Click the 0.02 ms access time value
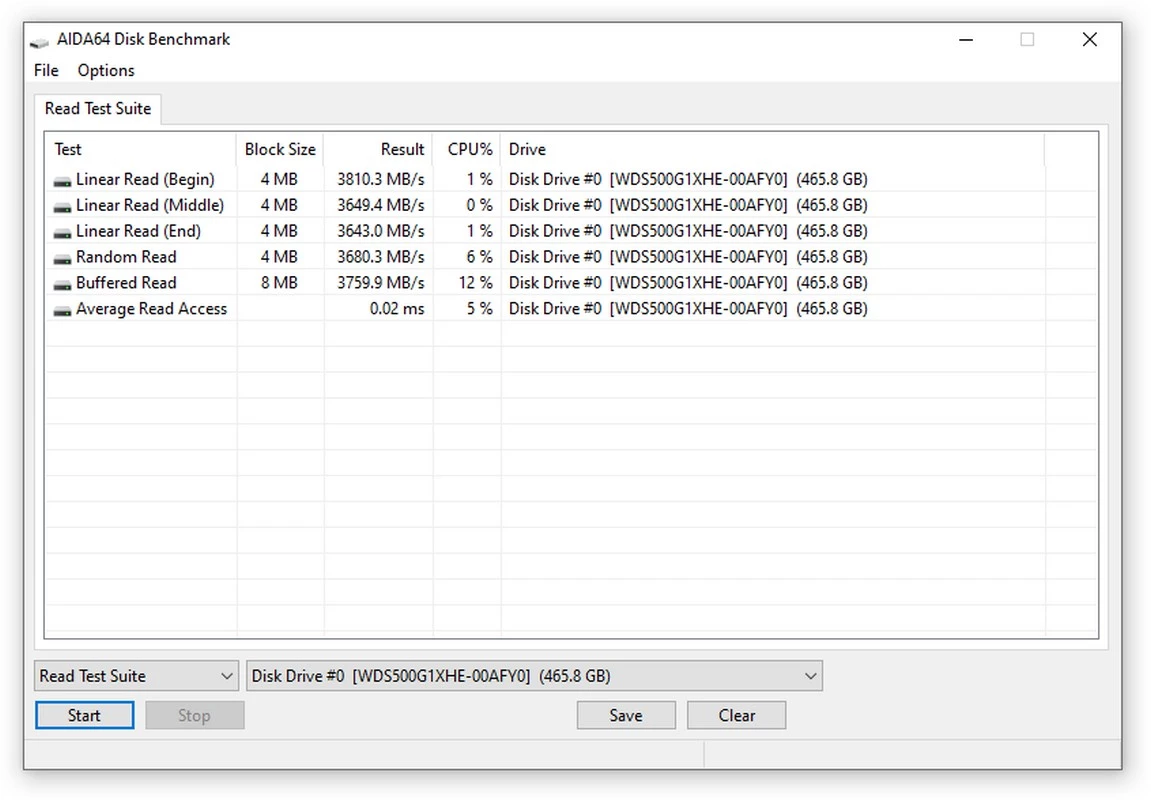The width and height of the screenshot is (1151, 800). (x=396, y=309)
